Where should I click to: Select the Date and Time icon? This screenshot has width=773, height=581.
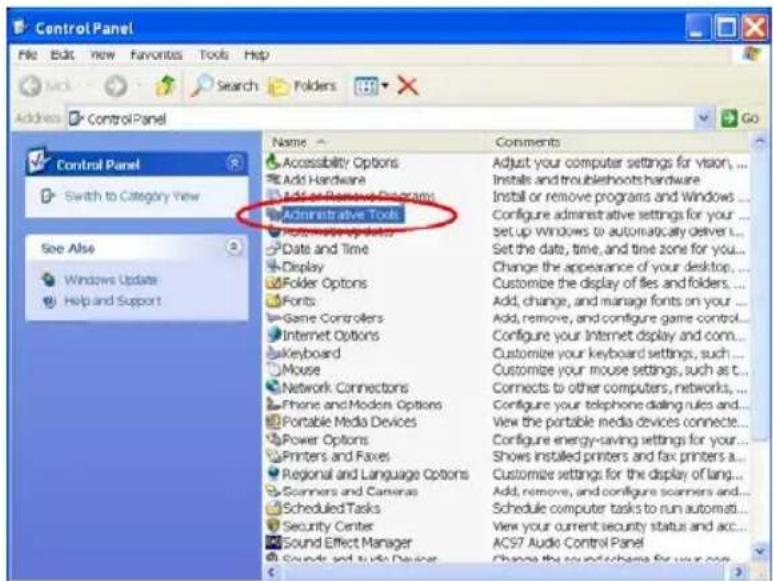pyautogui.click(x=273, y=248)
